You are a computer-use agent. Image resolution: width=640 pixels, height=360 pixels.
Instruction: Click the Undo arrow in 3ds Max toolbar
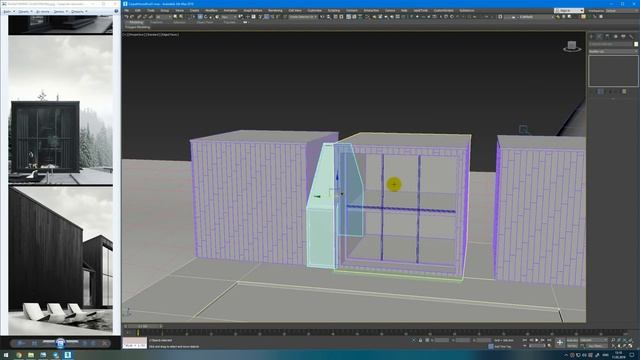pos(127,17)
